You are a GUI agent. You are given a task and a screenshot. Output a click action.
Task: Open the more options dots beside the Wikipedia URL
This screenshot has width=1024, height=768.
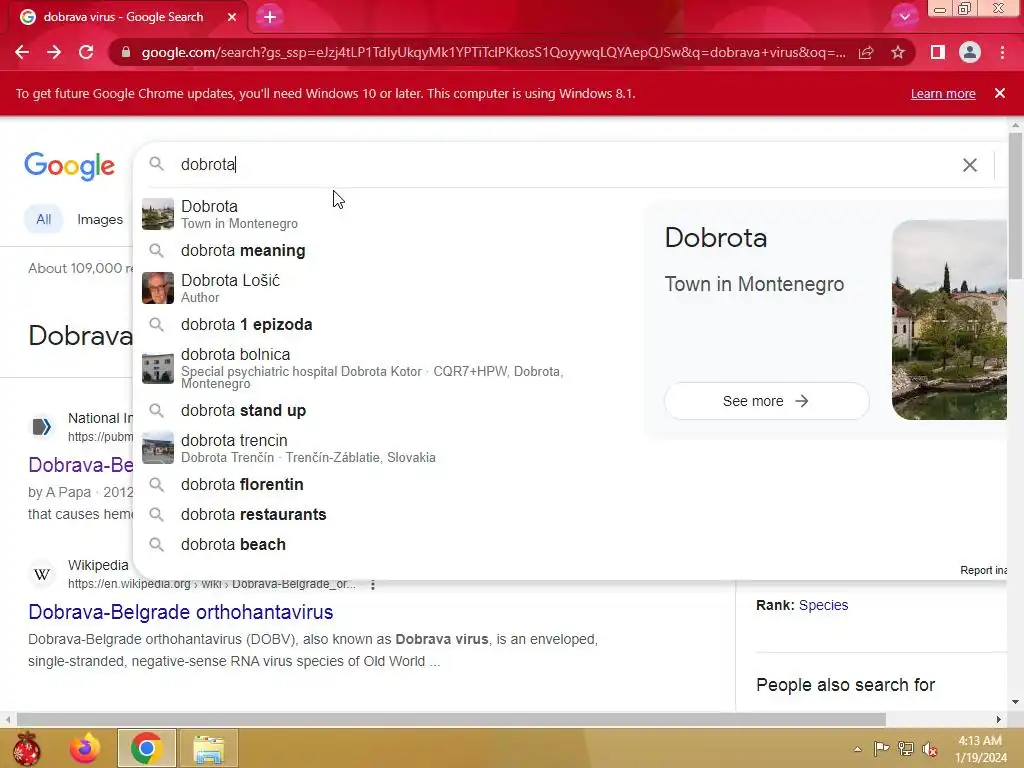coord(373,584)
